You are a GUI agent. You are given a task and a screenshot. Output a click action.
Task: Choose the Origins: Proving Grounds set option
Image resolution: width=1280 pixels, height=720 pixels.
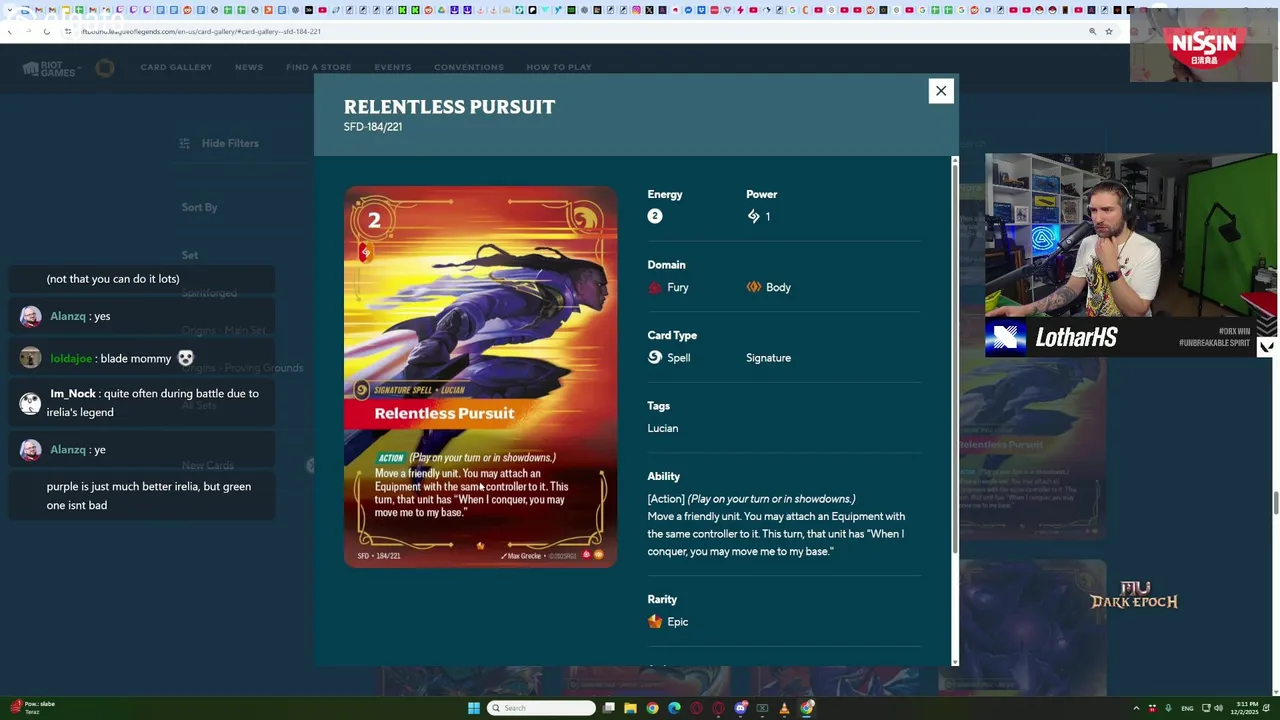pos(242,368)
